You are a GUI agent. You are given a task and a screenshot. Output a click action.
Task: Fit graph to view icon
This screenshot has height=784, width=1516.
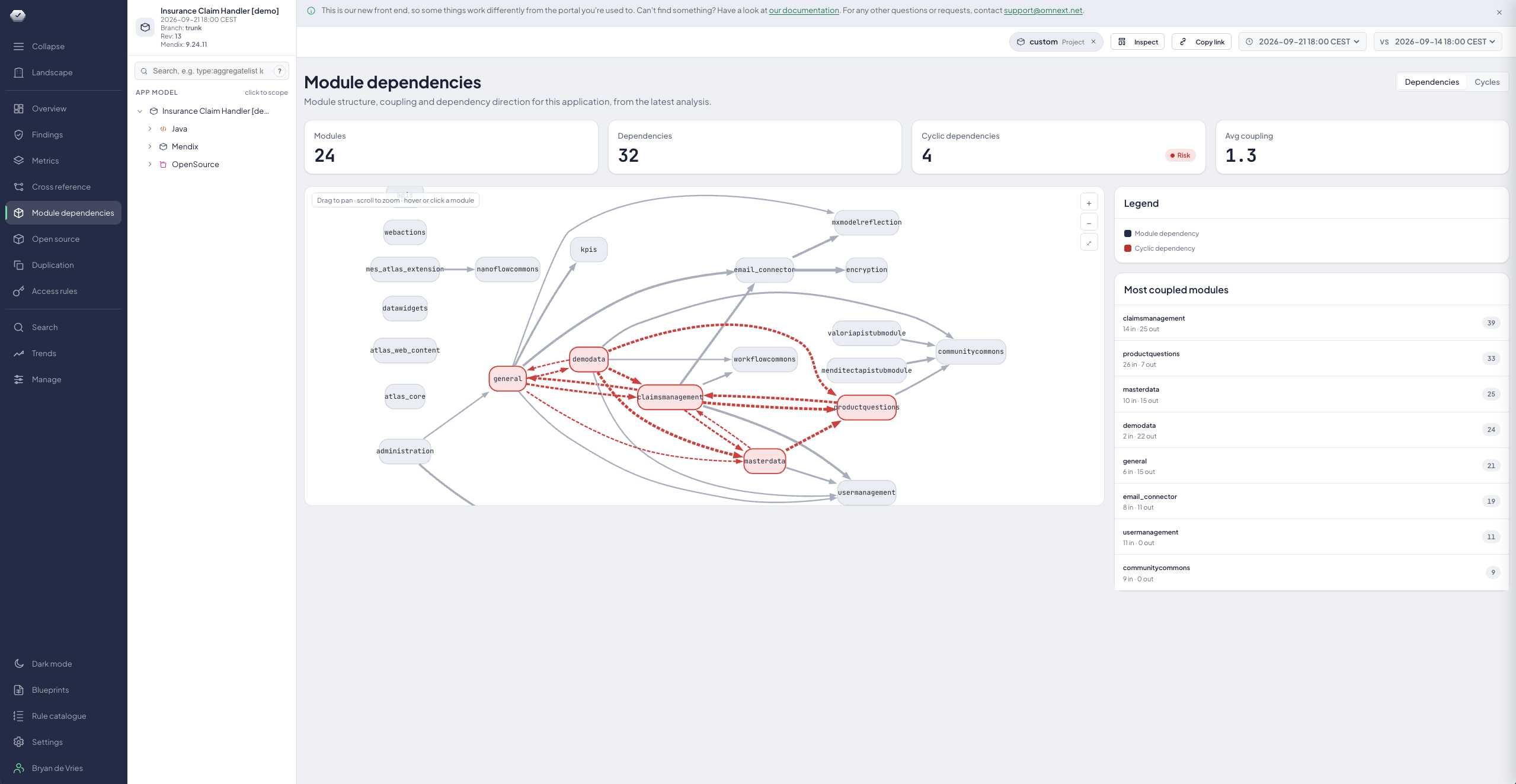point(1089,243)
